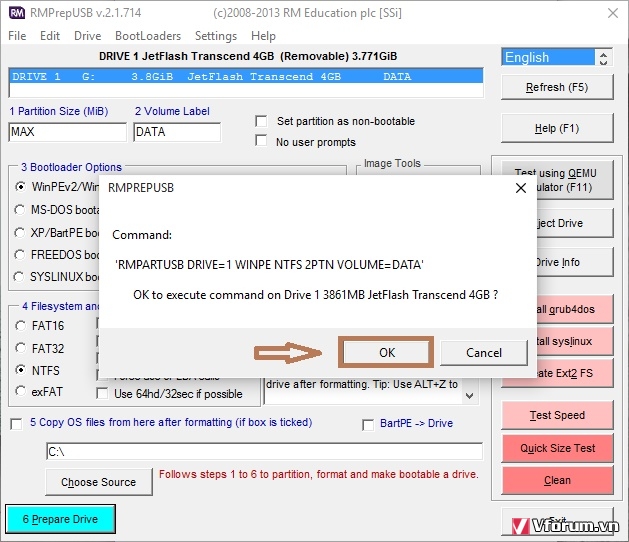This screenshot has height=542, width=629.
Task: Select exFAT filesystem radio button
Action: pyautogui.click(x=20, y=391)
